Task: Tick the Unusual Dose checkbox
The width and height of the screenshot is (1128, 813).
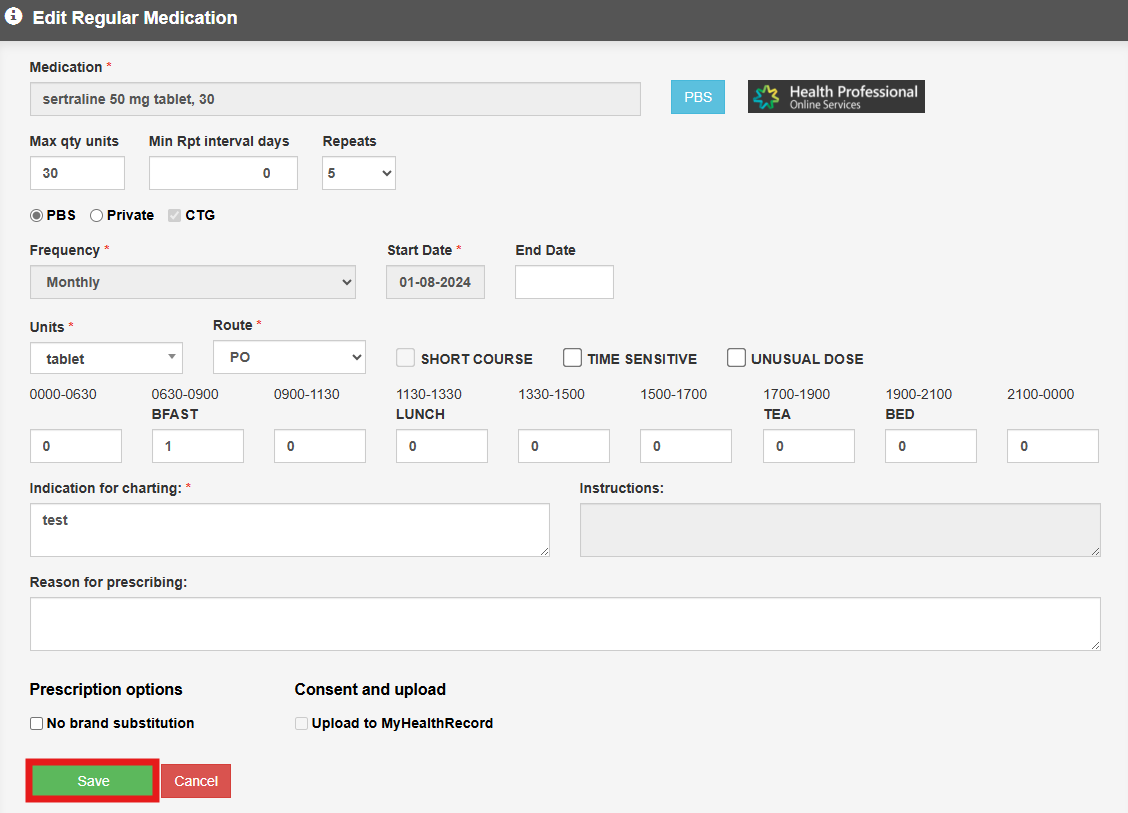Action: coord(736,358)
